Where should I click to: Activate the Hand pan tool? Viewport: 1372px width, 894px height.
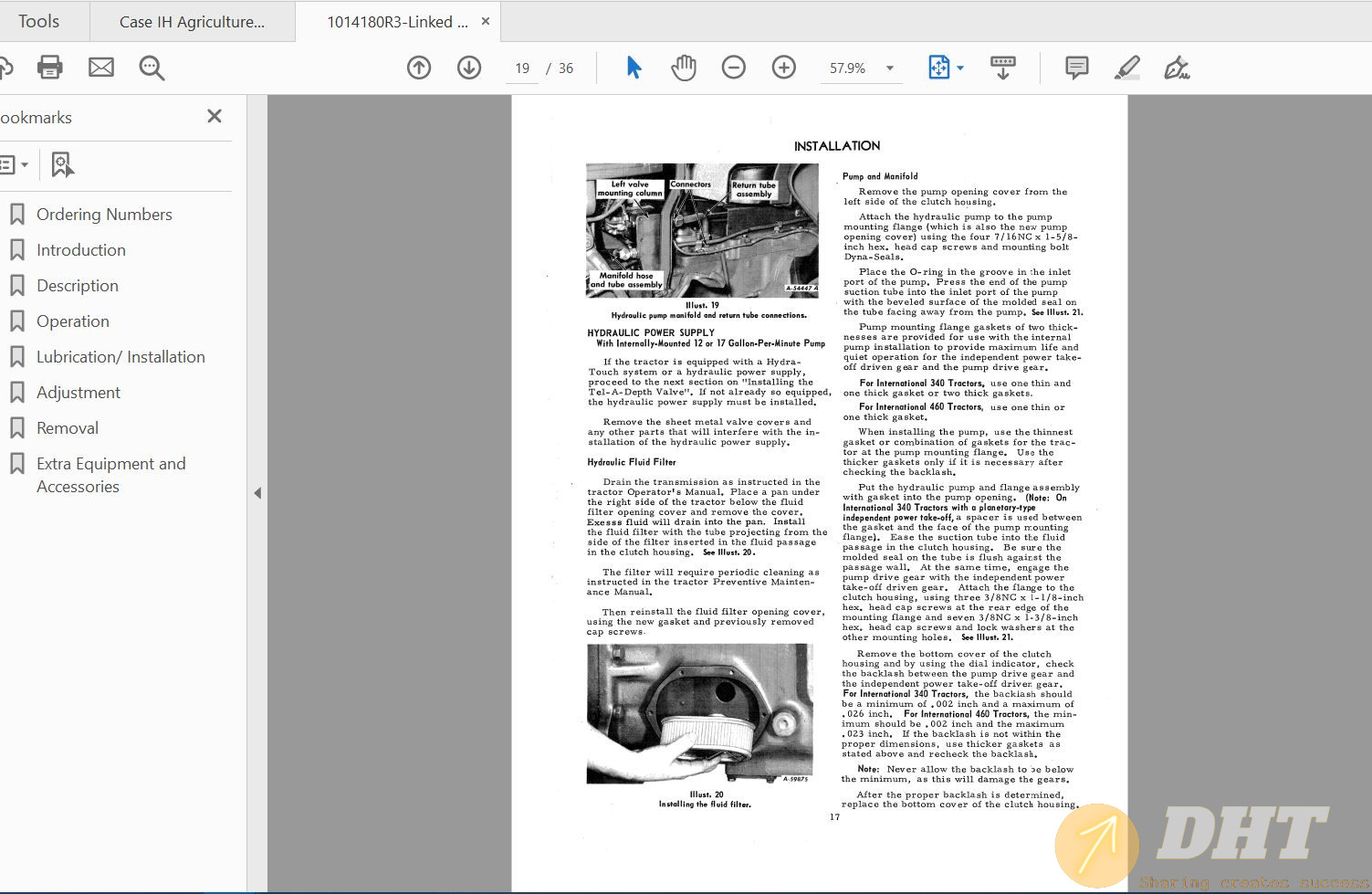pos(684,68)
